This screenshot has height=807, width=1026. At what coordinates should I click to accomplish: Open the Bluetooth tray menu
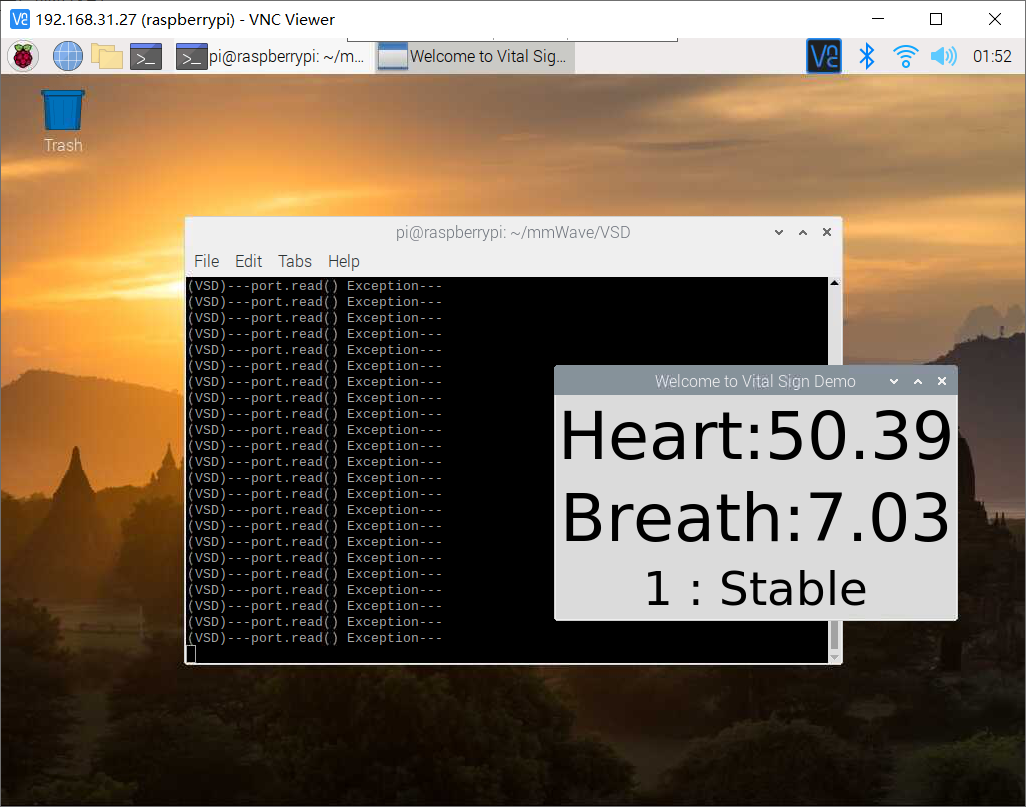click(x=867, y=56)
